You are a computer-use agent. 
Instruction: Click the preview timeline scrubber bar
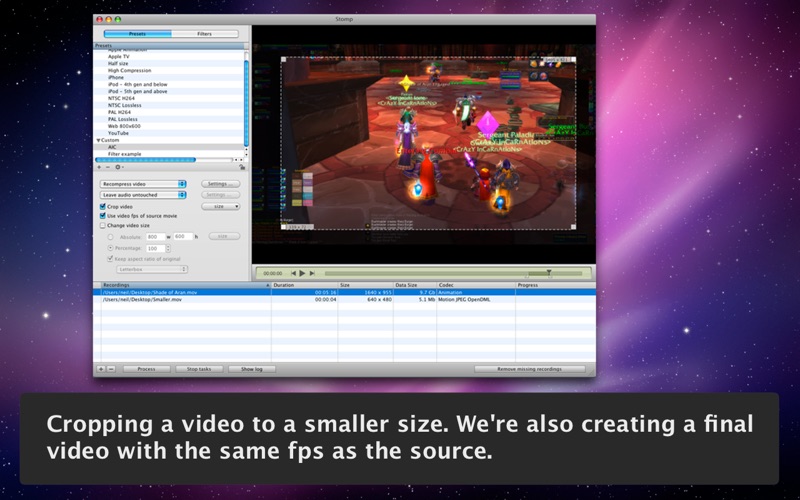click(x=453, y=273)
